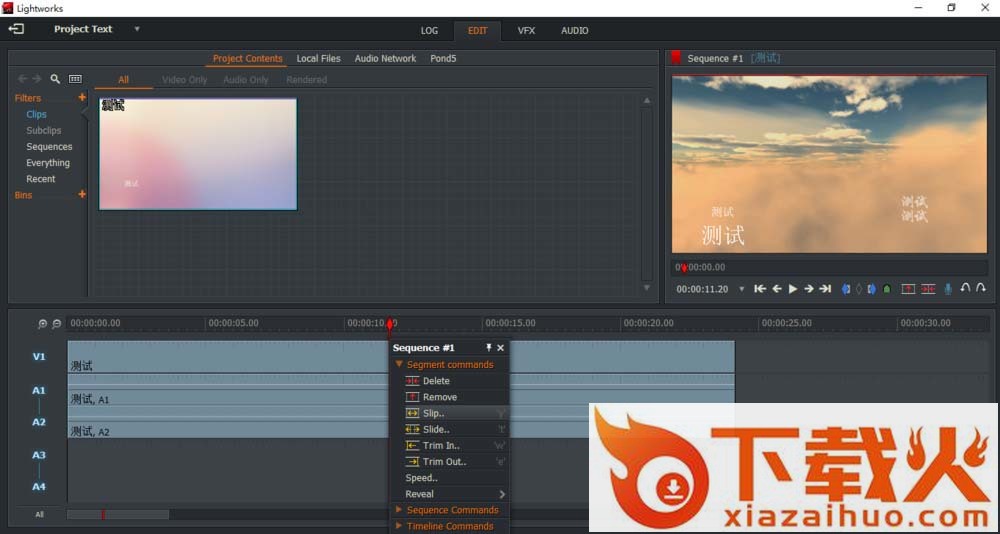Click the Filters heading

click(x=27, y=98)
